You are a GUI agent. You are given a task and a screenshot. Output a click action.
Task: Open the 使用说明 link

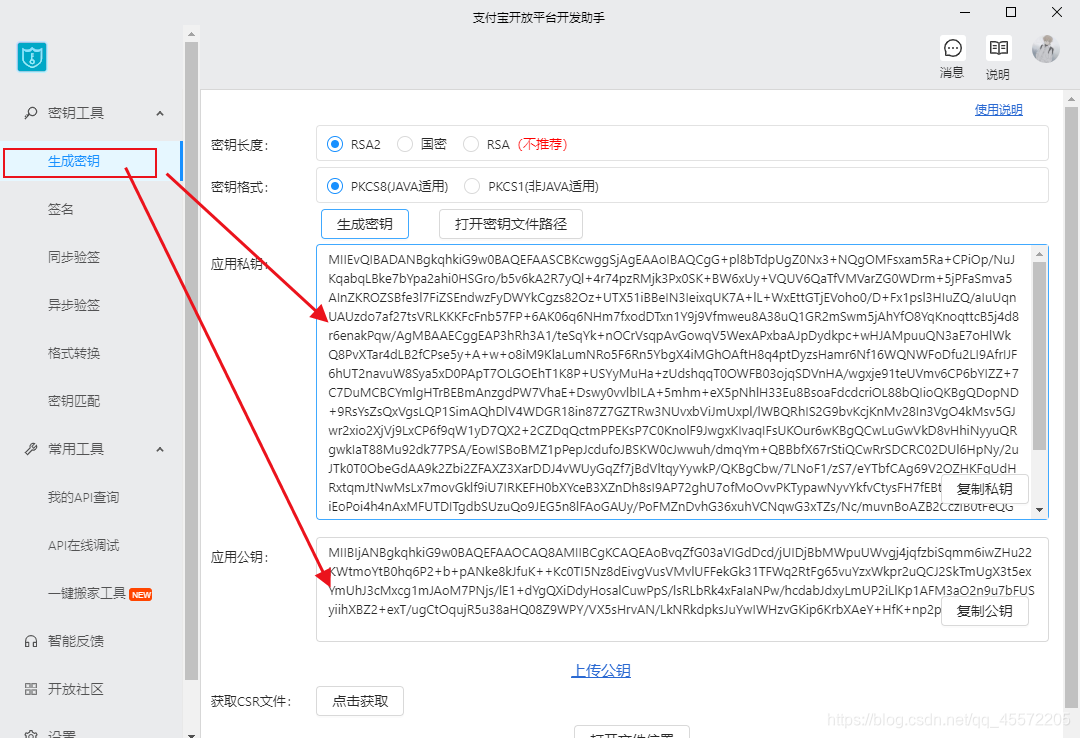[999, 110]
